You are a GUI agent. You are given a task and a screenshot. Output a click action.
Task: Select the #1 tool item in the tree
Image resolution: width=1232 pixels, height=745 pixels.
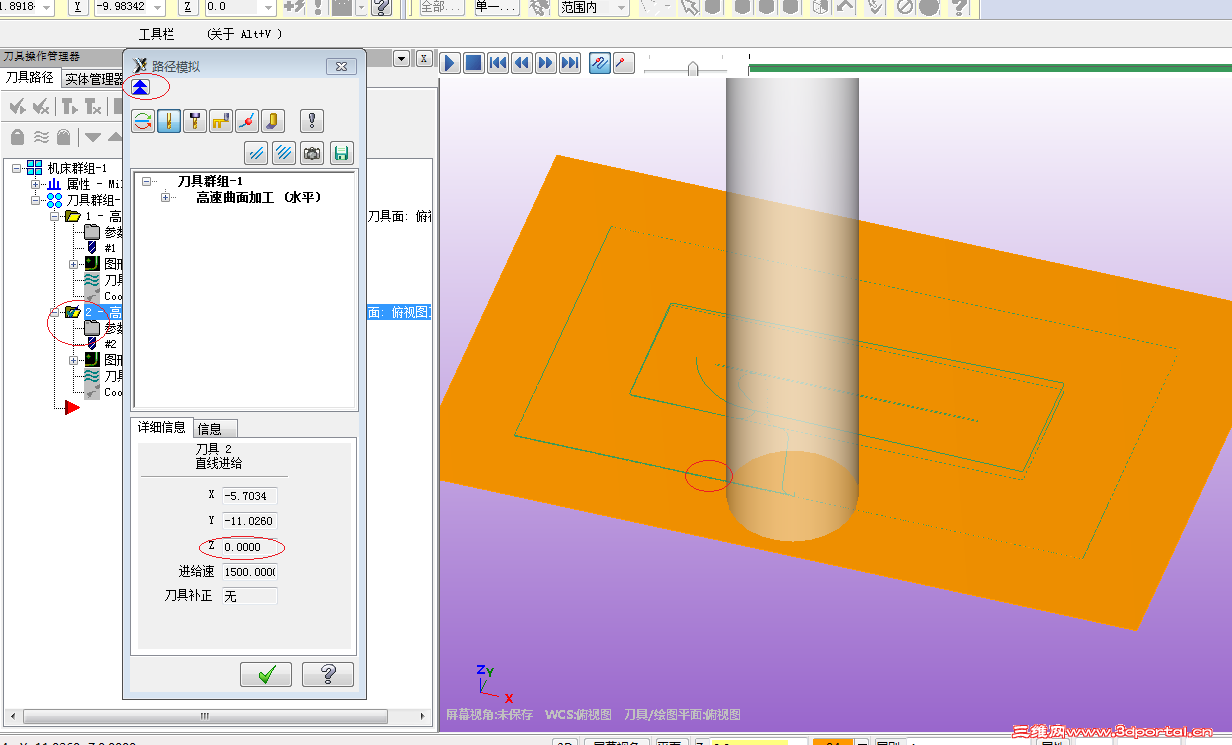point(101,248)
